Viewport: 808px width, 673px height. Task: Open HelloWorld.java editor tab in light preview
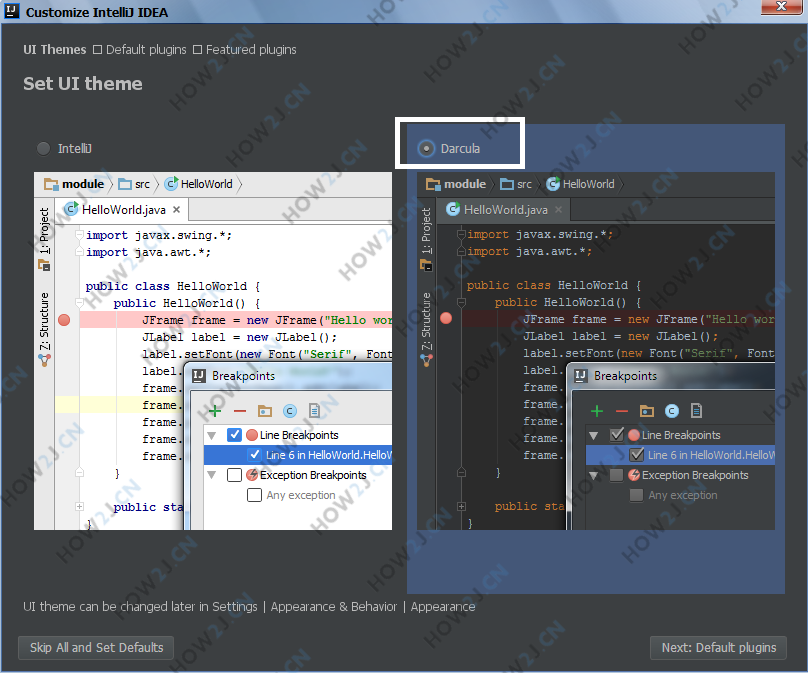tap(122, 210)
